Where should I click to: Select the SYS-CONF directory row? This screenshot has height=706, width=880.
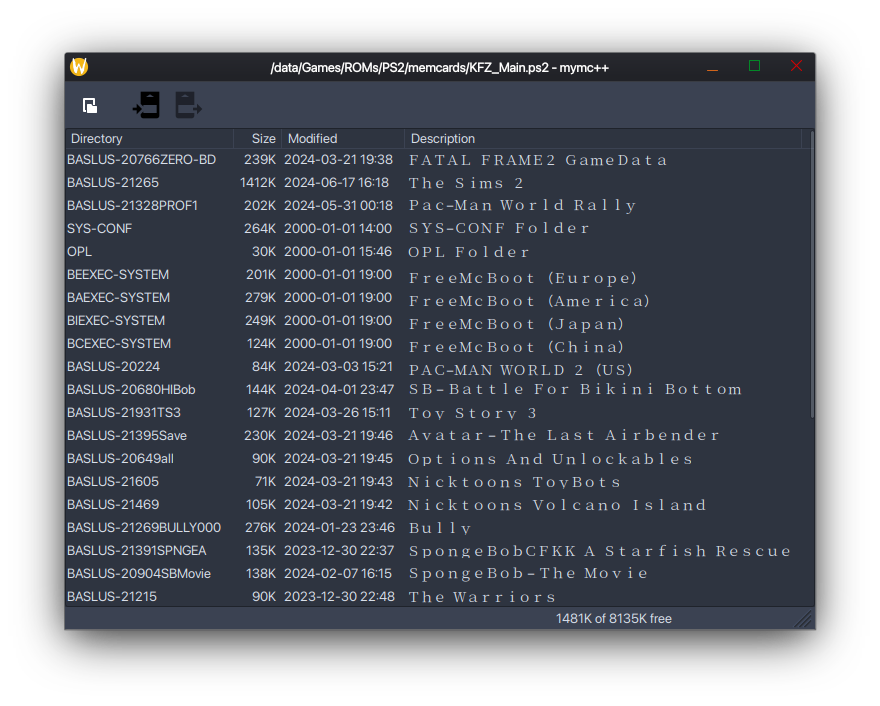(x=100, y=229)
